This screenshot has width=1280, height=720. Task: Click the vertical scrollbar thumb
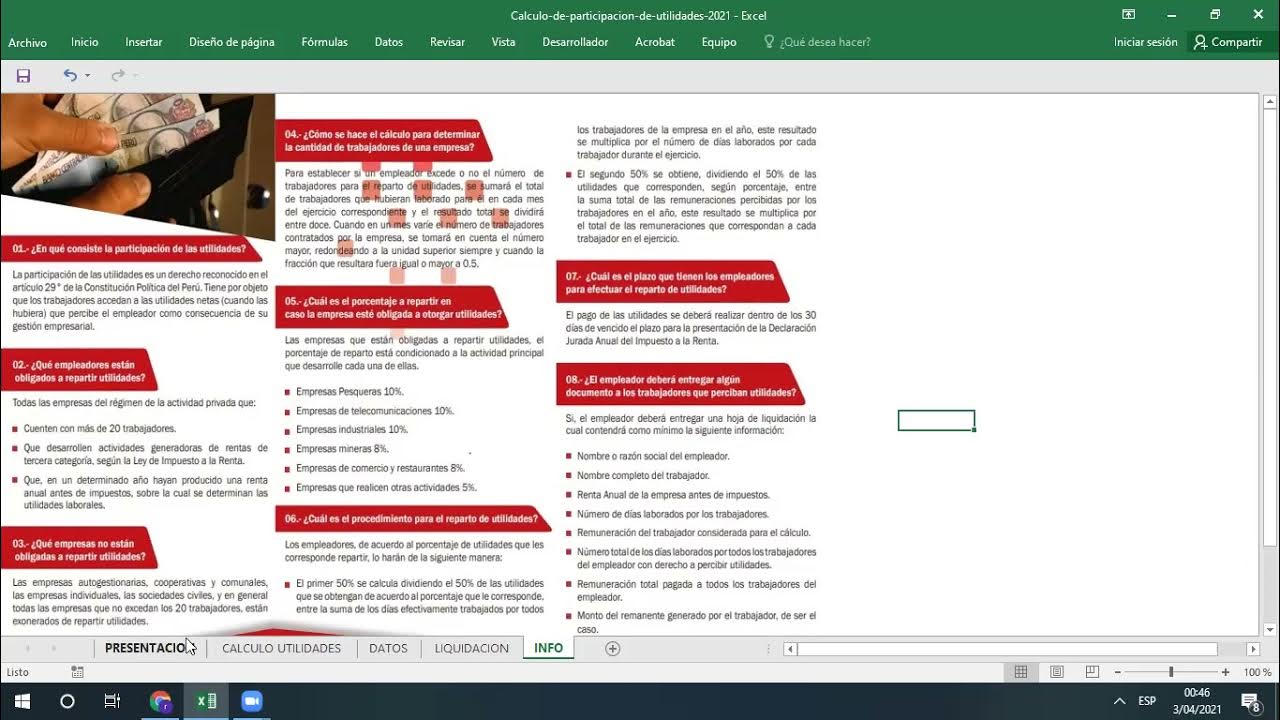click(x=1270, y=328)
